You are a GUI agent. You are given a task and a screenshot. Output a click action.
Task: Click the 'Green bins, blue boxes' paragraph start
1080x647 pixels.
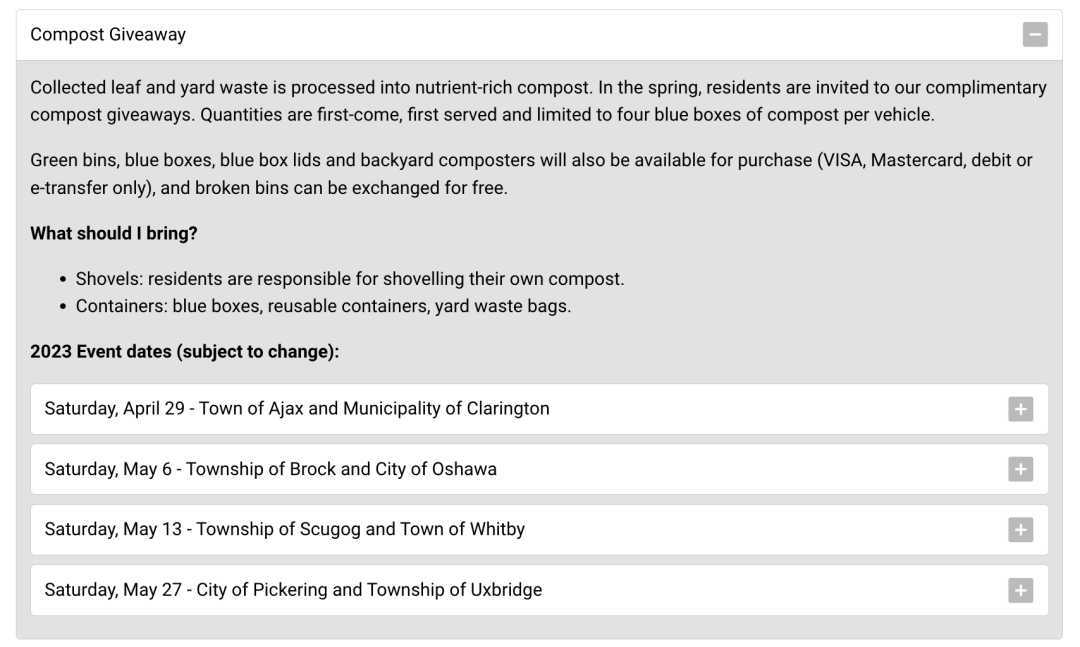110,161
